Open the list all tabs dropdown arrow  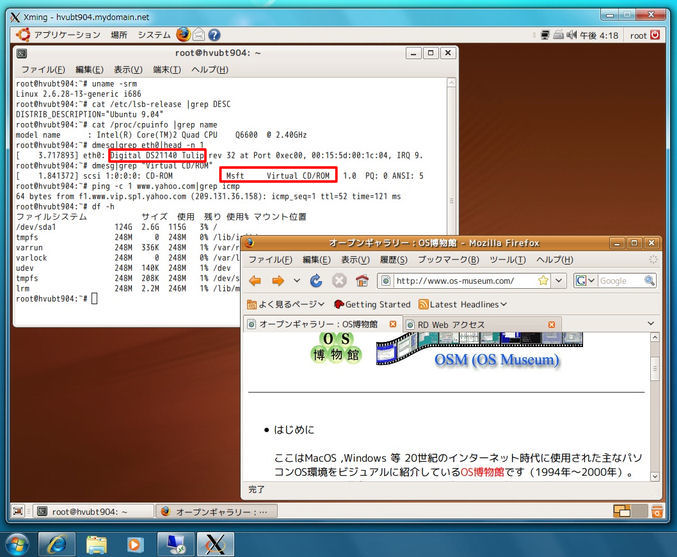click(651, 323)
